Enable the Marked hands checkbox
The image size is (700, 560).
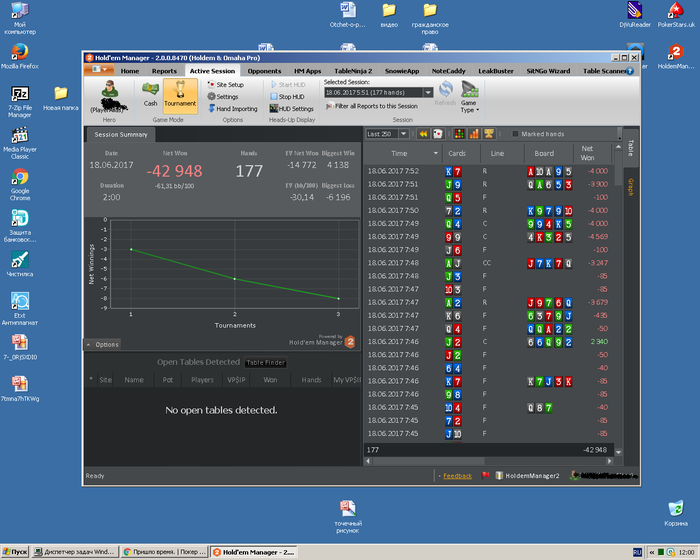point(515,134)
